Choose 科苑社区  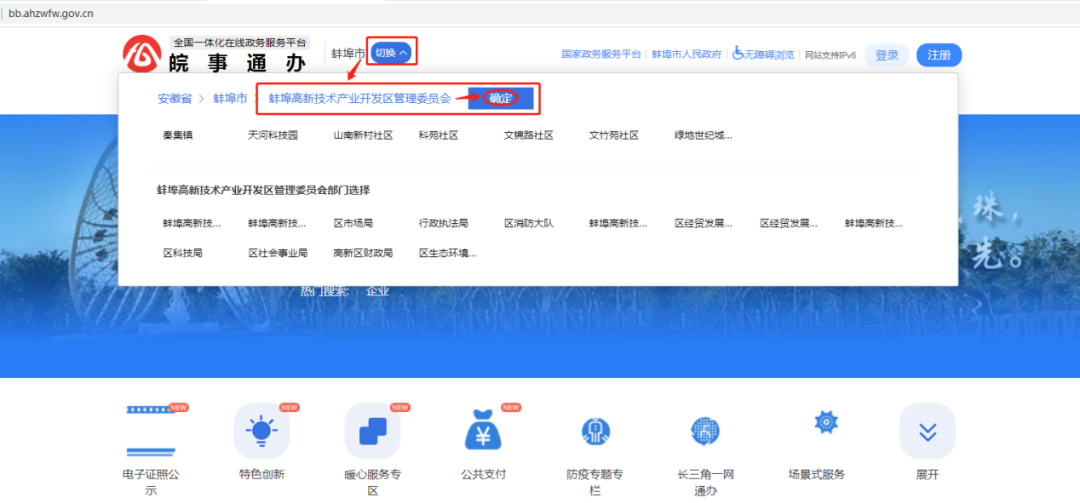click(438, 136)
